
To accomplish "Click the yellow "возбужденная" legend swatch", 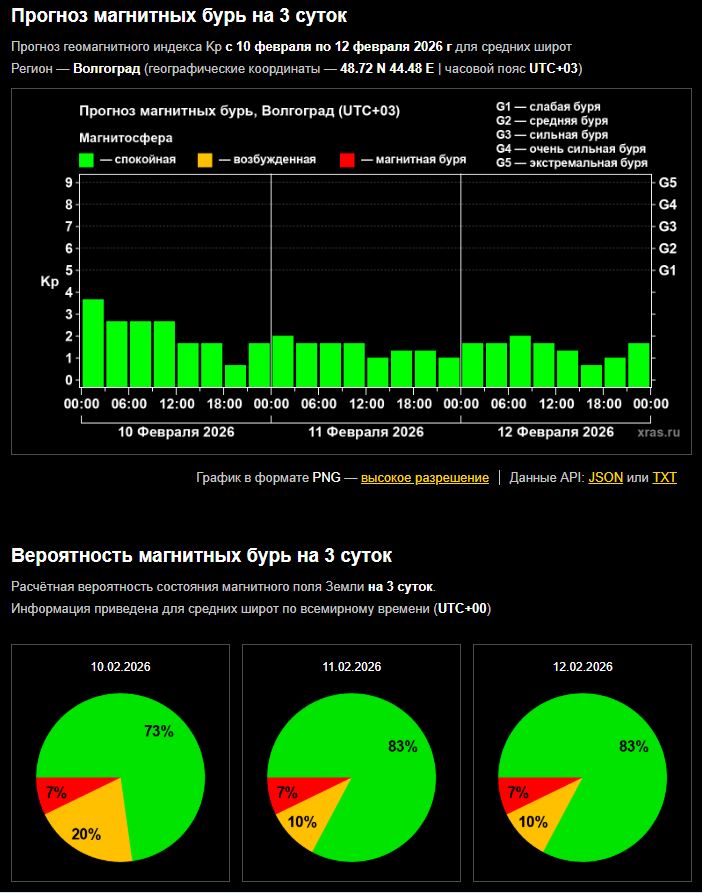I will [205, 159].
